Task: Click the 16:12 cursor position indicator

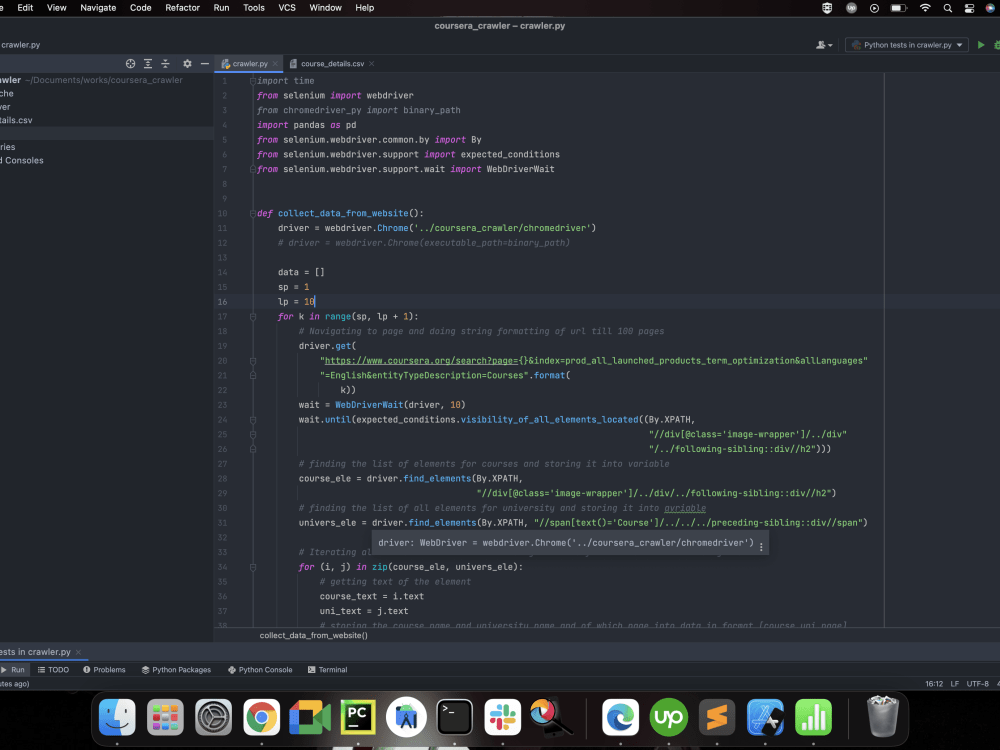Action: click(934, 684)
